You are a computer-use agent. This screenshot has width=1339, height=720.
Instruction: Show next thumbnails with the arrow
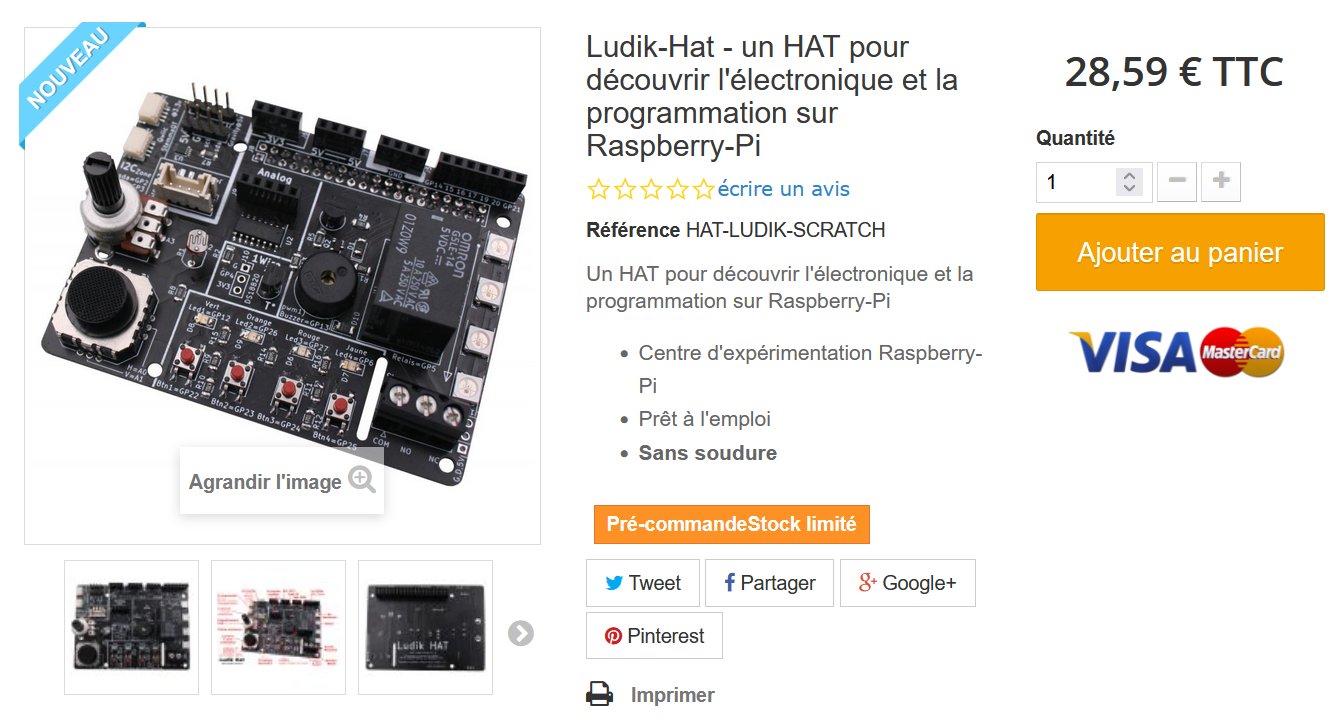pos(520,633)
